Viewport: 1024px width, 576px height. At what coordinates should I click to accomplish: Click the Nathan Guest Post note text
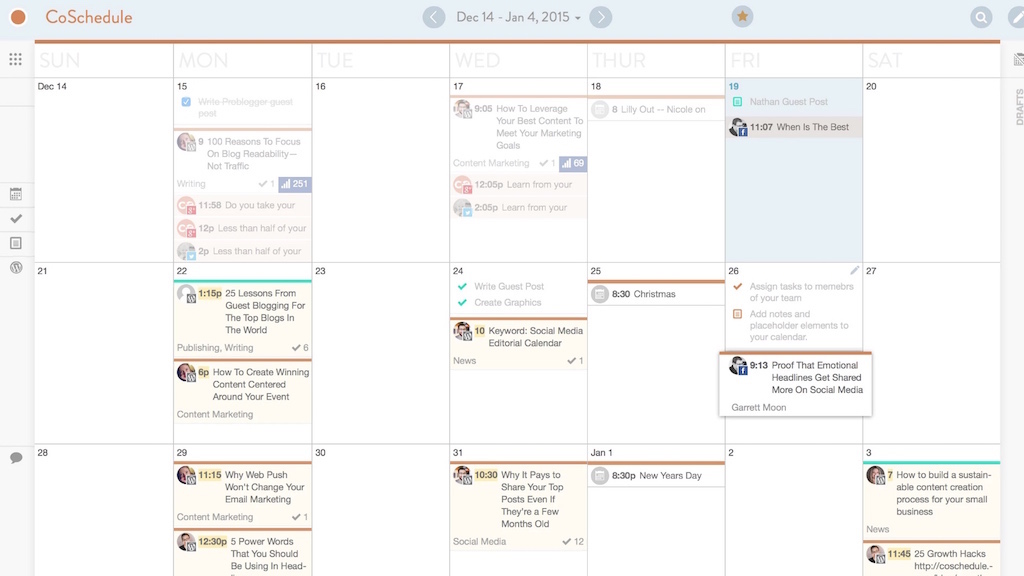click(x=788, y=102)
